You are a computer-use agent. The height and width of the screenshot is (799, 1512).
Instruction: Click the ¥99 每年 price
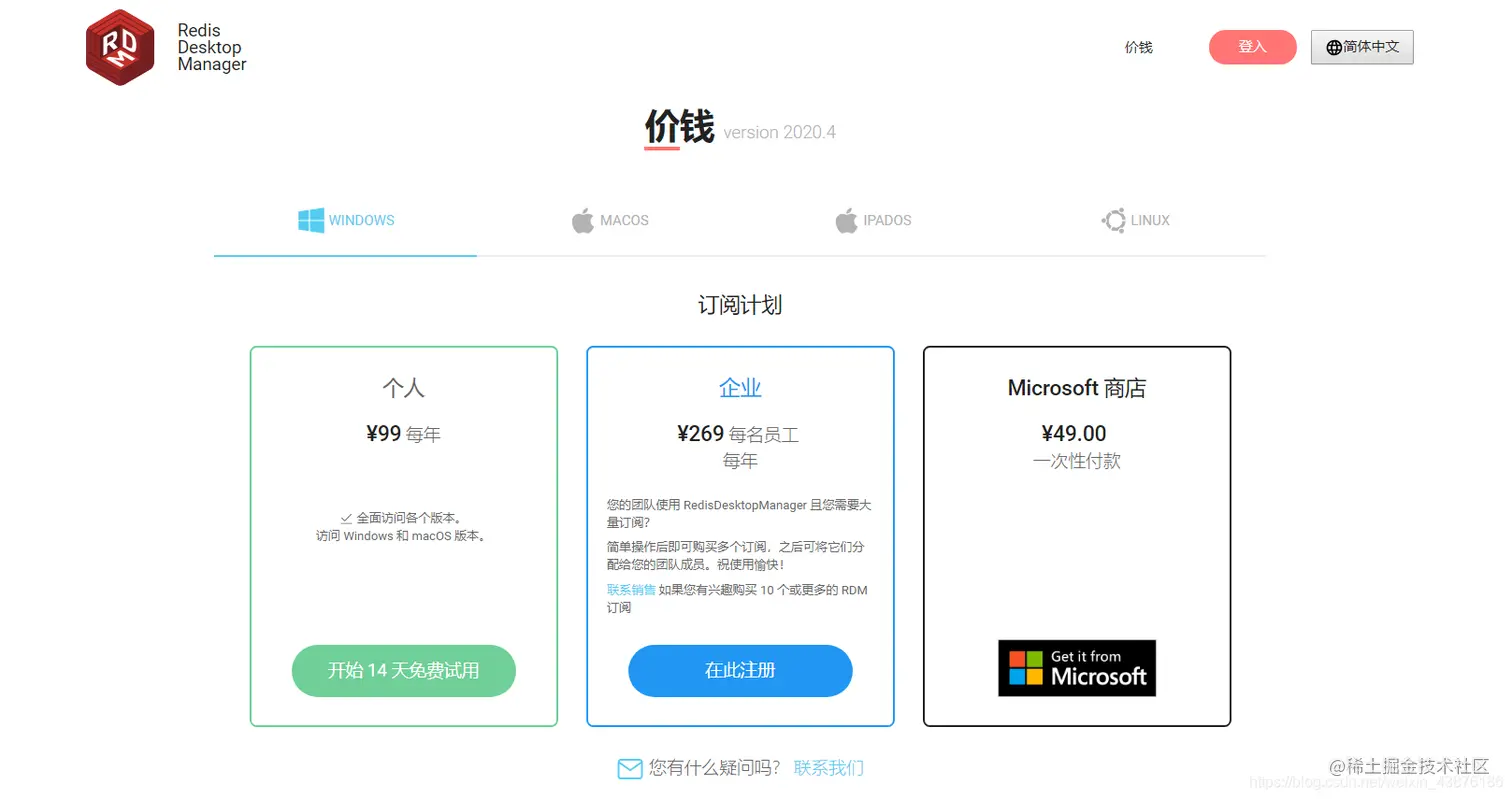point(403,434)
